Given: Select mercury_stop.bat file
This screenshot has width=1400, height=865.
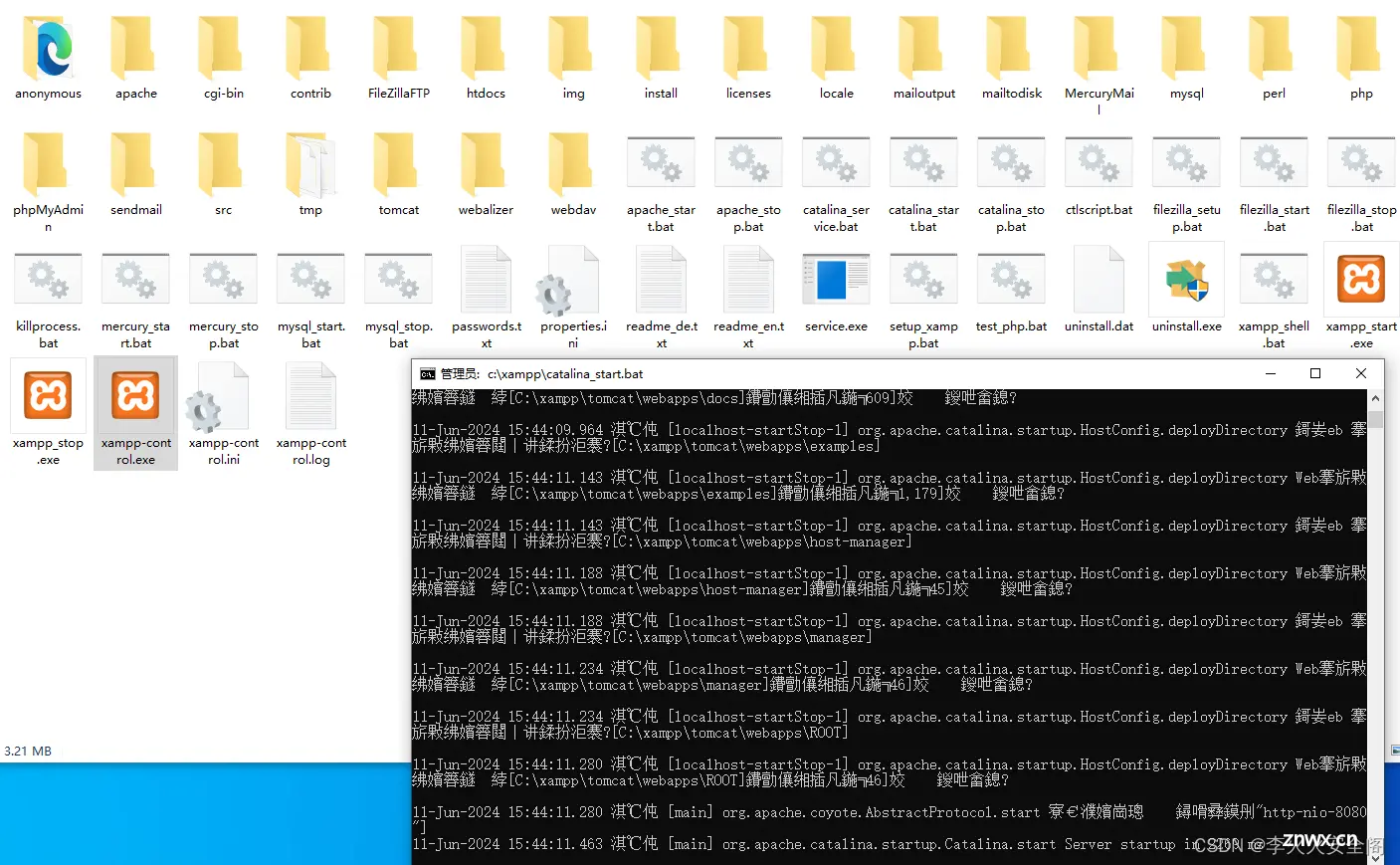Looking at the screenshot, I should 223,299.
